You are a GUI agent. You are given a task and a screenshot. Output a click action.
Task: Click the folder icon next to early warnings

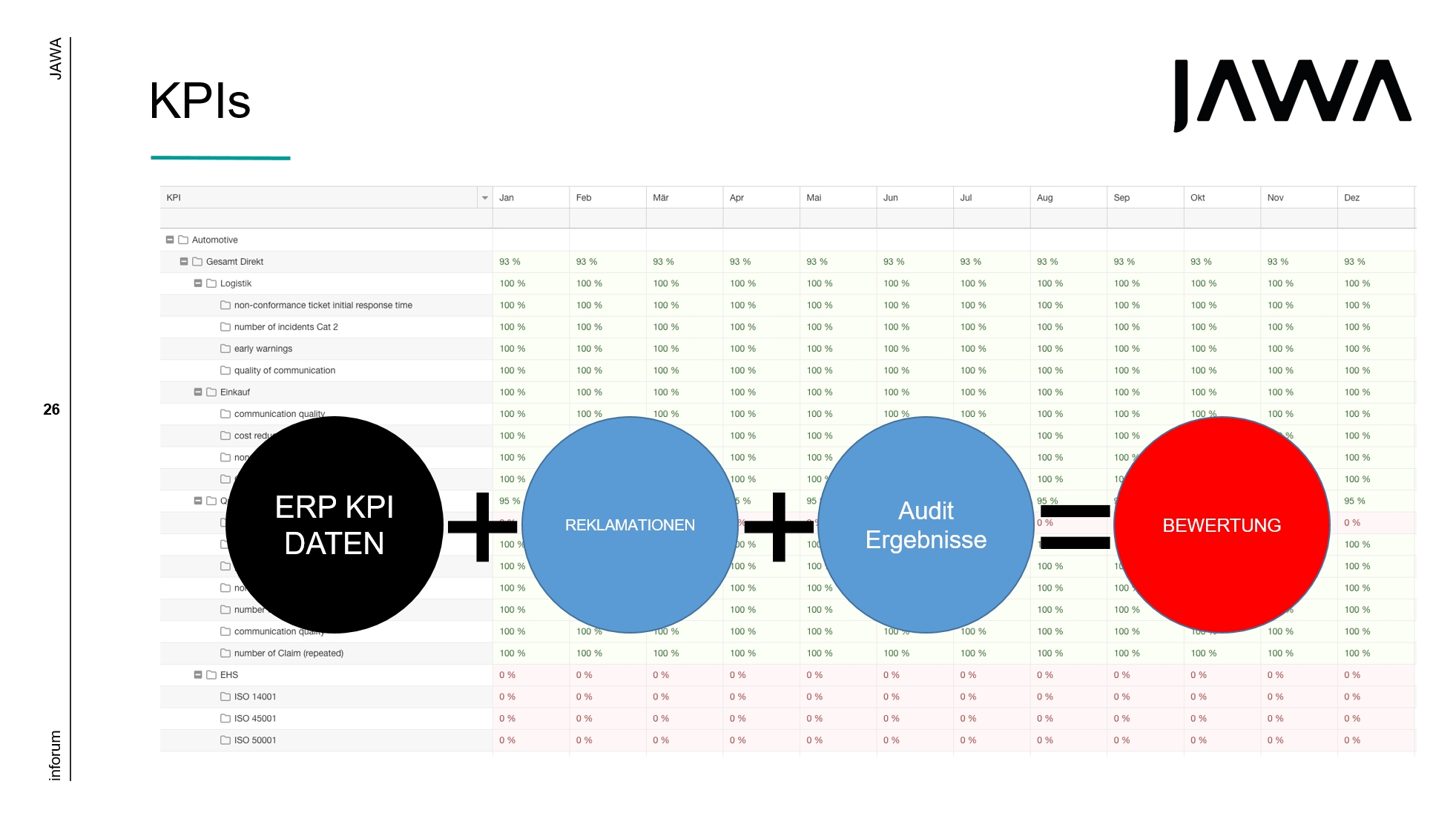coord(225,349)
